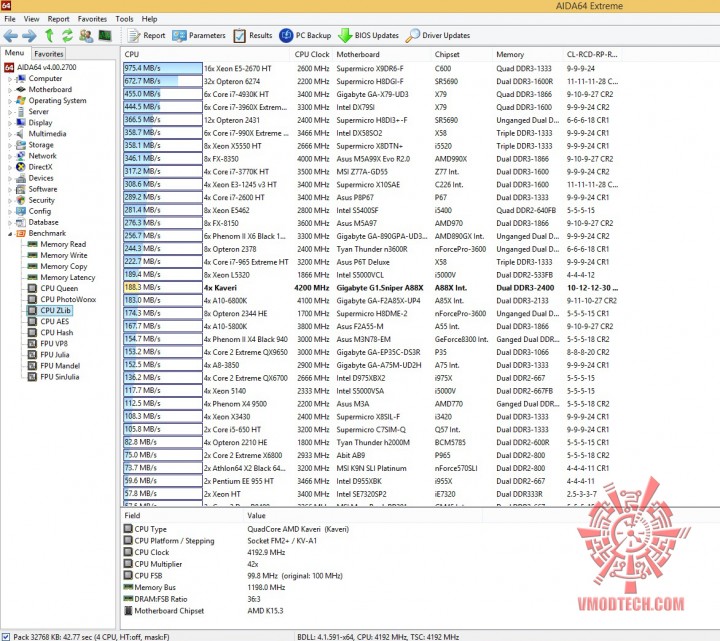The height and width of the screenshot is (641, 720).
Task: Check for Driver Updates
Action: point(438,35)
